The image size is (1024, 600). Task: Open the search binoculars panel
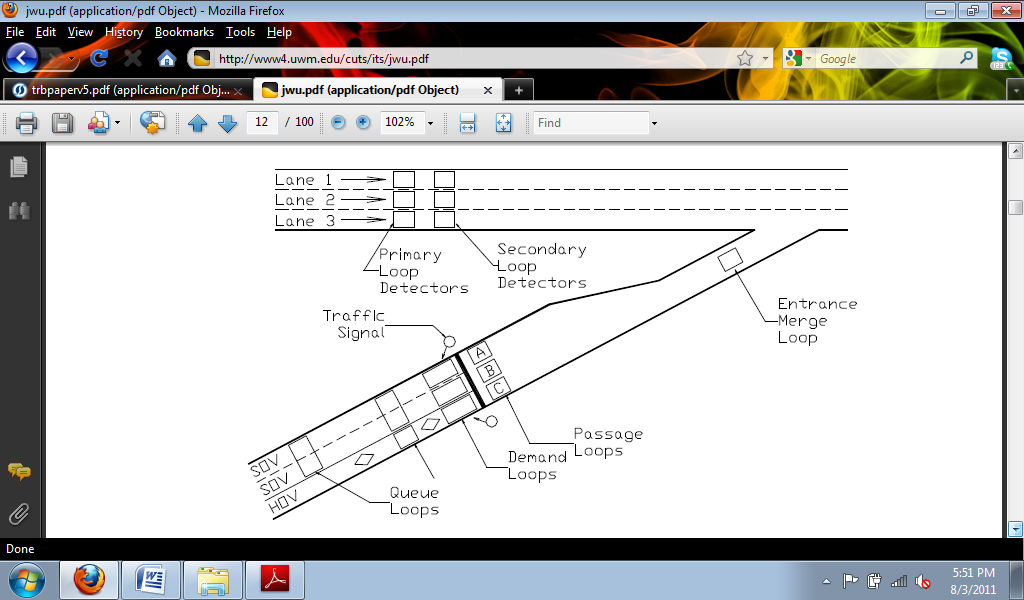click(18, 210)
